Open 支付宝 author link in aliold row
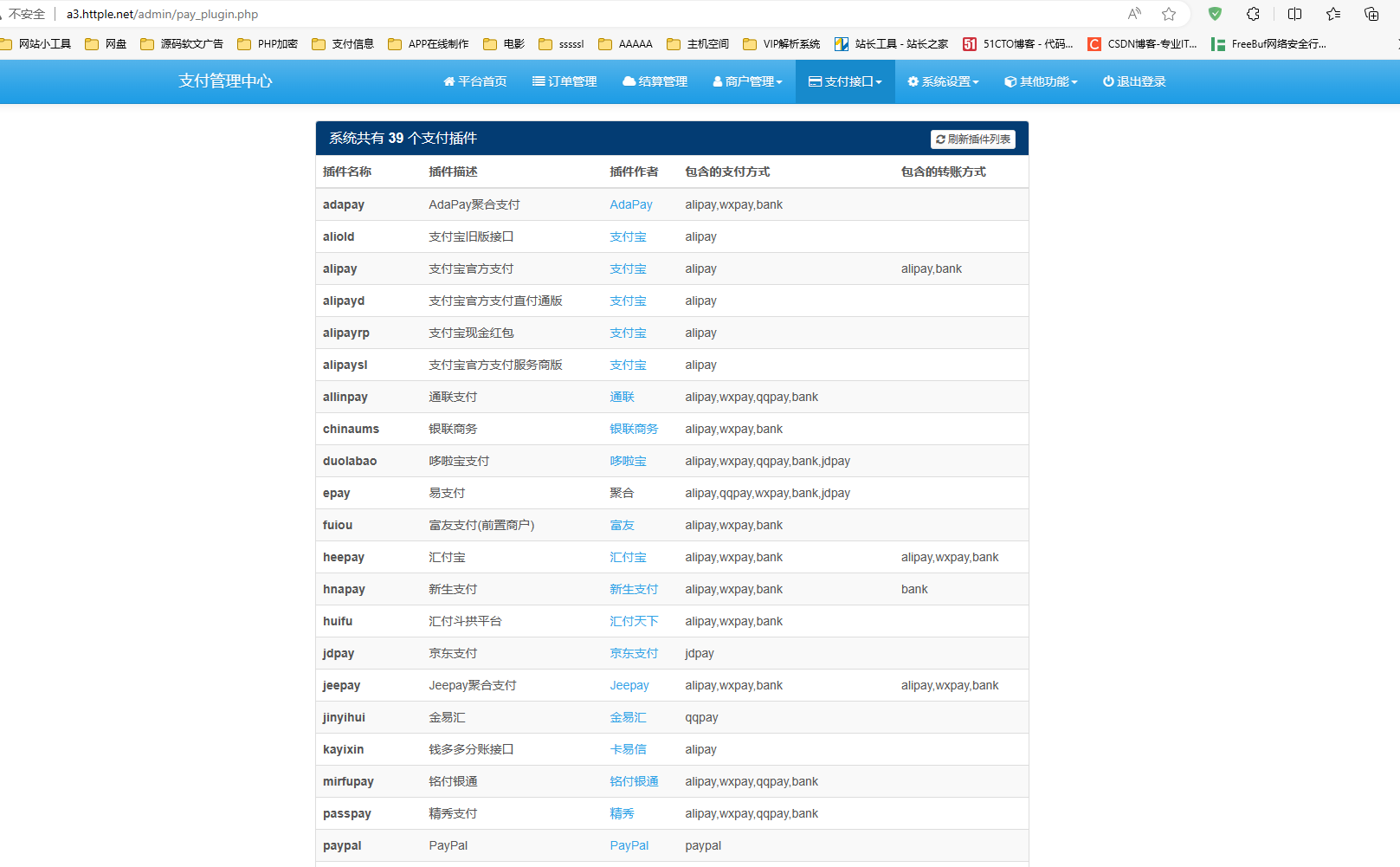Viewport: 1400px width, 867px height. click(628, 237)
